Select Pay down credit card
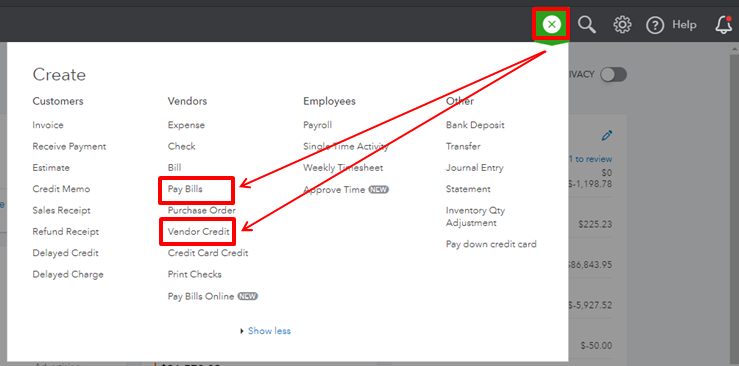Viewport: 739px width, 366px height. coord(491,244)
